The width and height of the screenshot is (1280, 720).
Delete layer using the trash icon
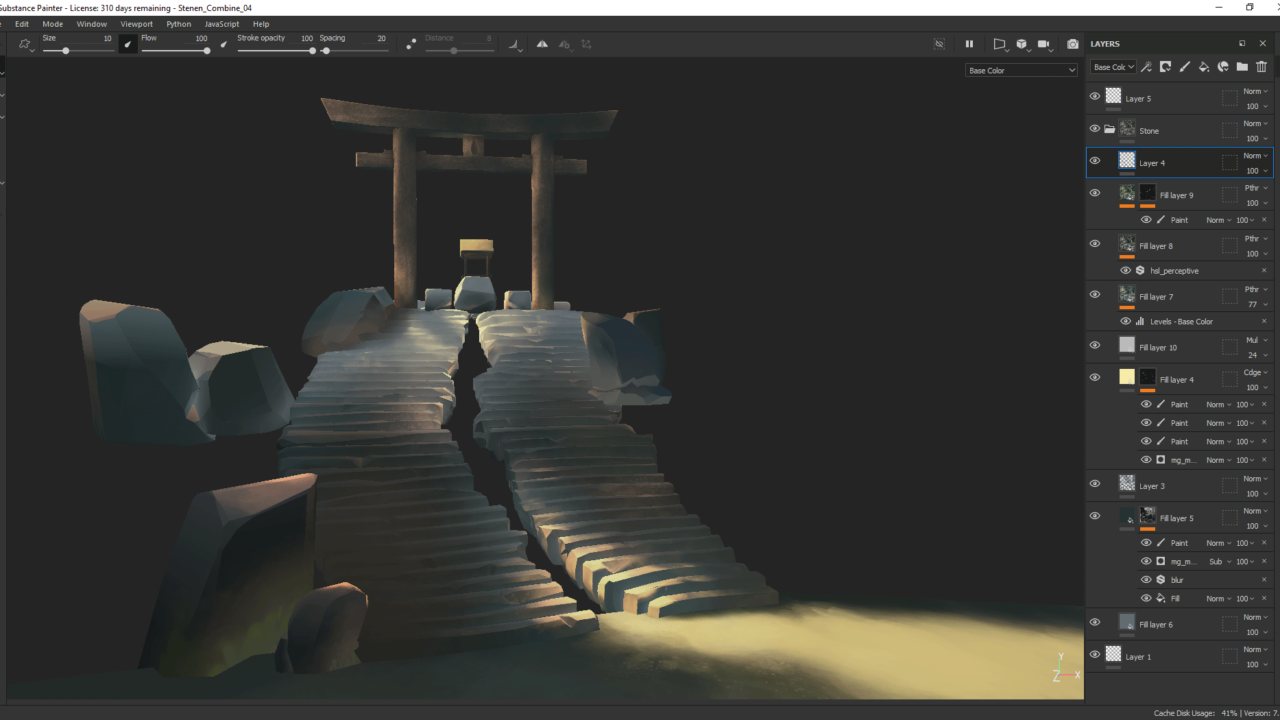tap(1261, 67)
